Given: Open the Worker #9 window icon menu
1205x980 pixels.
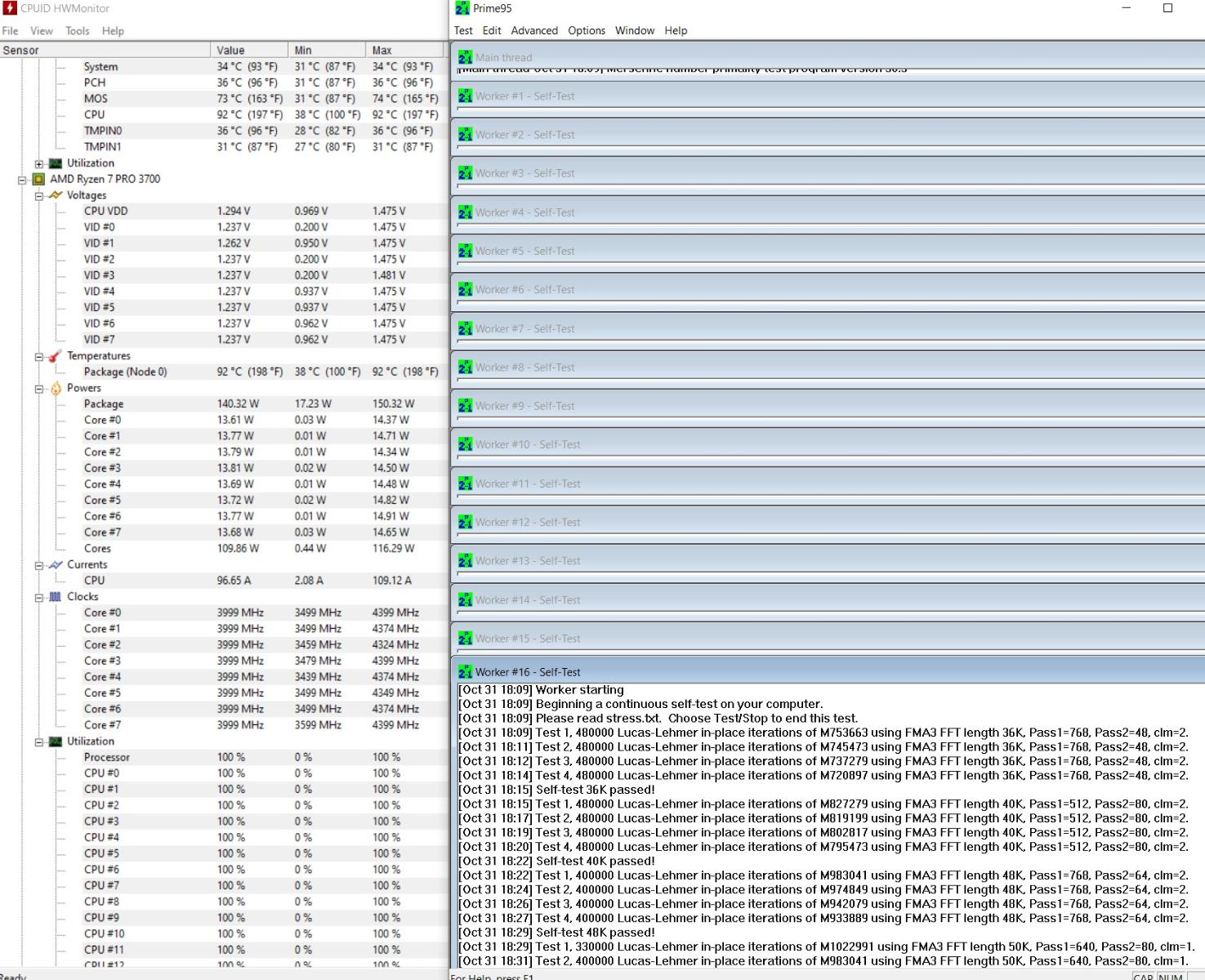Looking at the screenshot, I should (465, 406).
